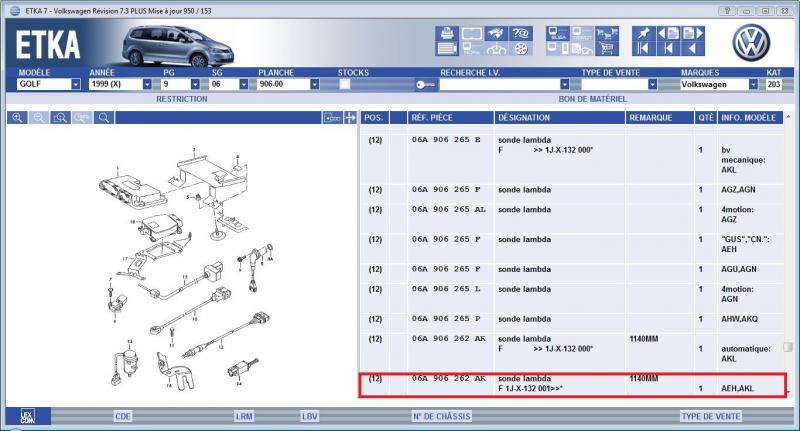The image size is (800, 431).
Task: Click the blank screen icon beside printer
Action: (472, 33)
